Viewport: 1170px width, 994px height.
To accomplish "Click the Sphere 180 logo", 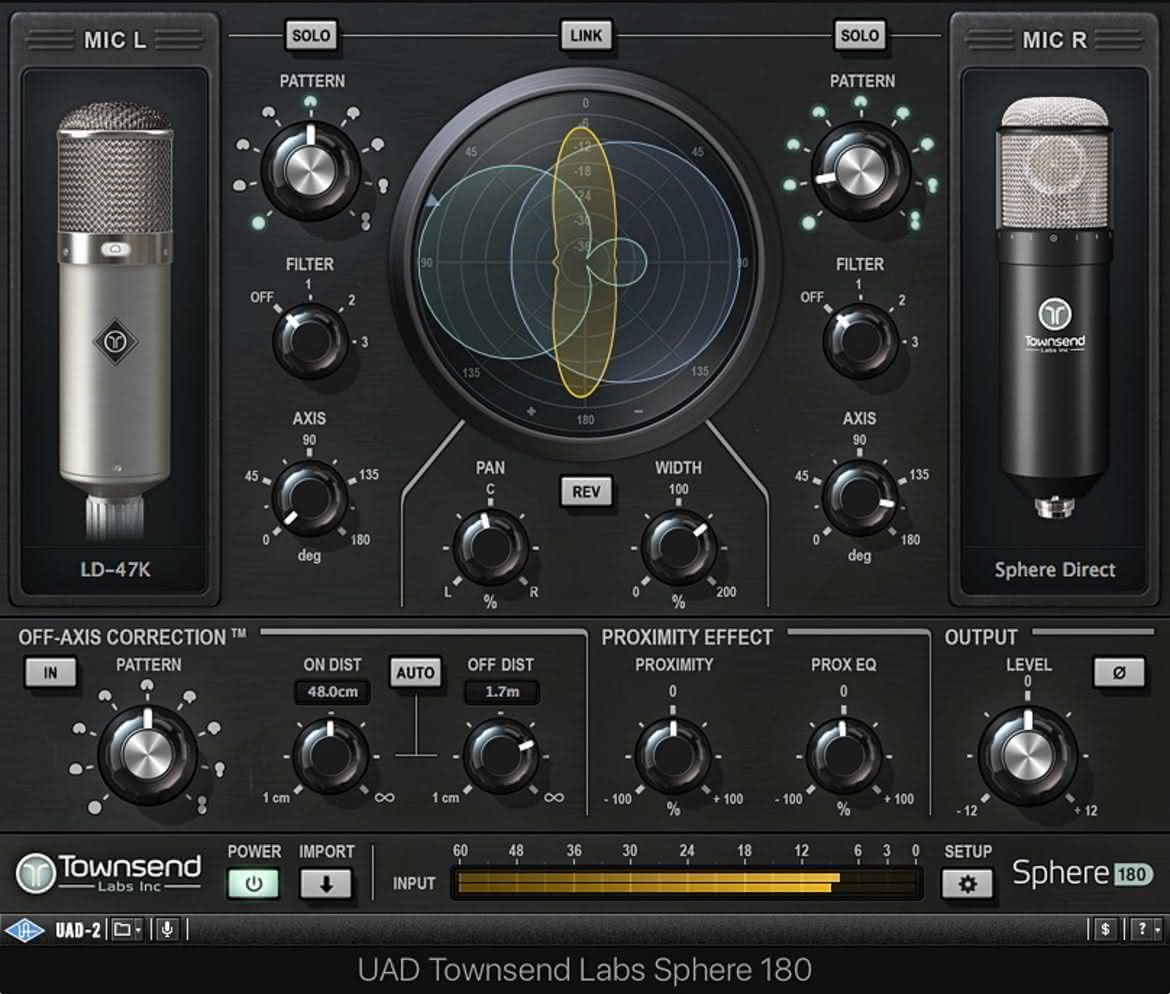I will pos(1082,872).
